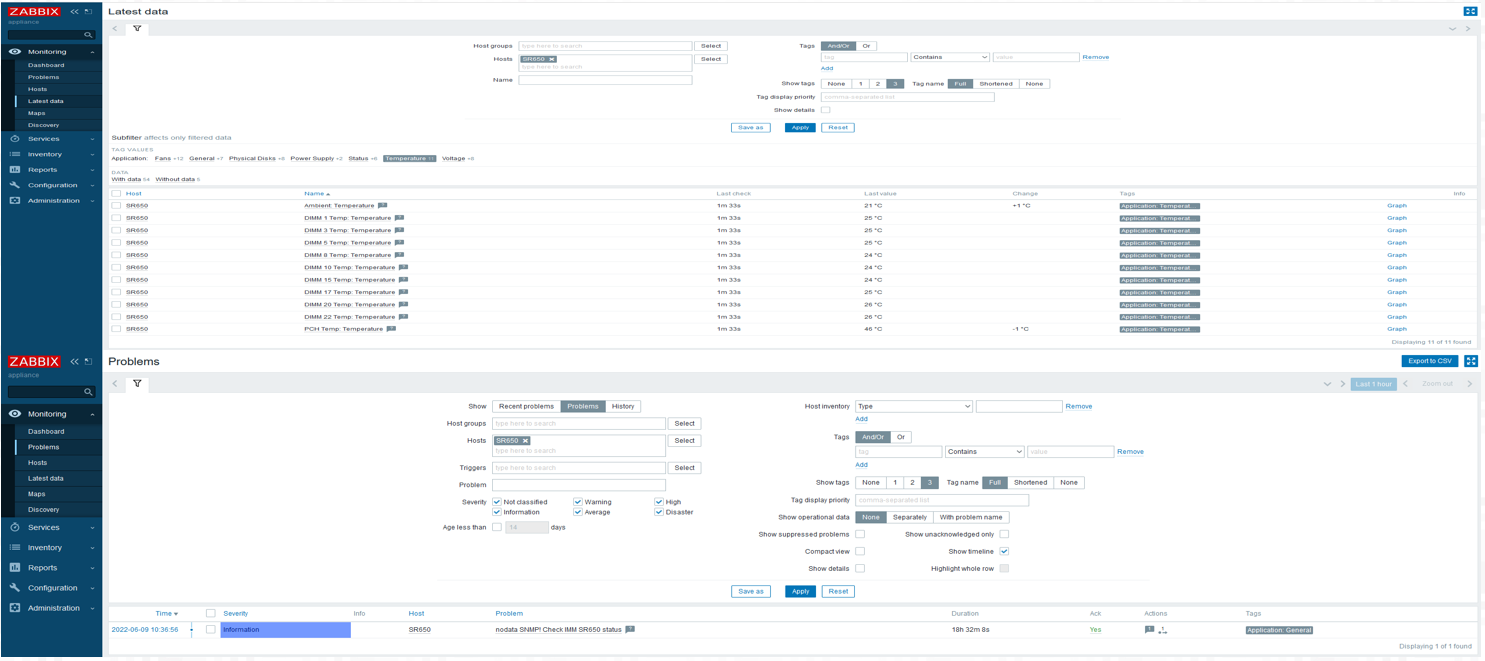The image size is (1485, 661).
Task: Collapse filter with down chevron in Latest data
Action: pyautogui.click(x=1452, y=29)
